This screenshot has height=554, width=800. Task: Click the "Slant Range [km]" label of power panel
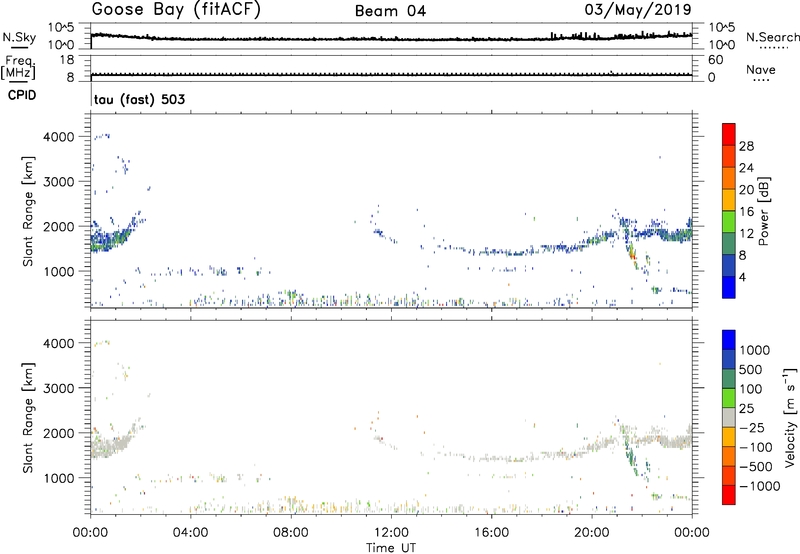[28, 211]
